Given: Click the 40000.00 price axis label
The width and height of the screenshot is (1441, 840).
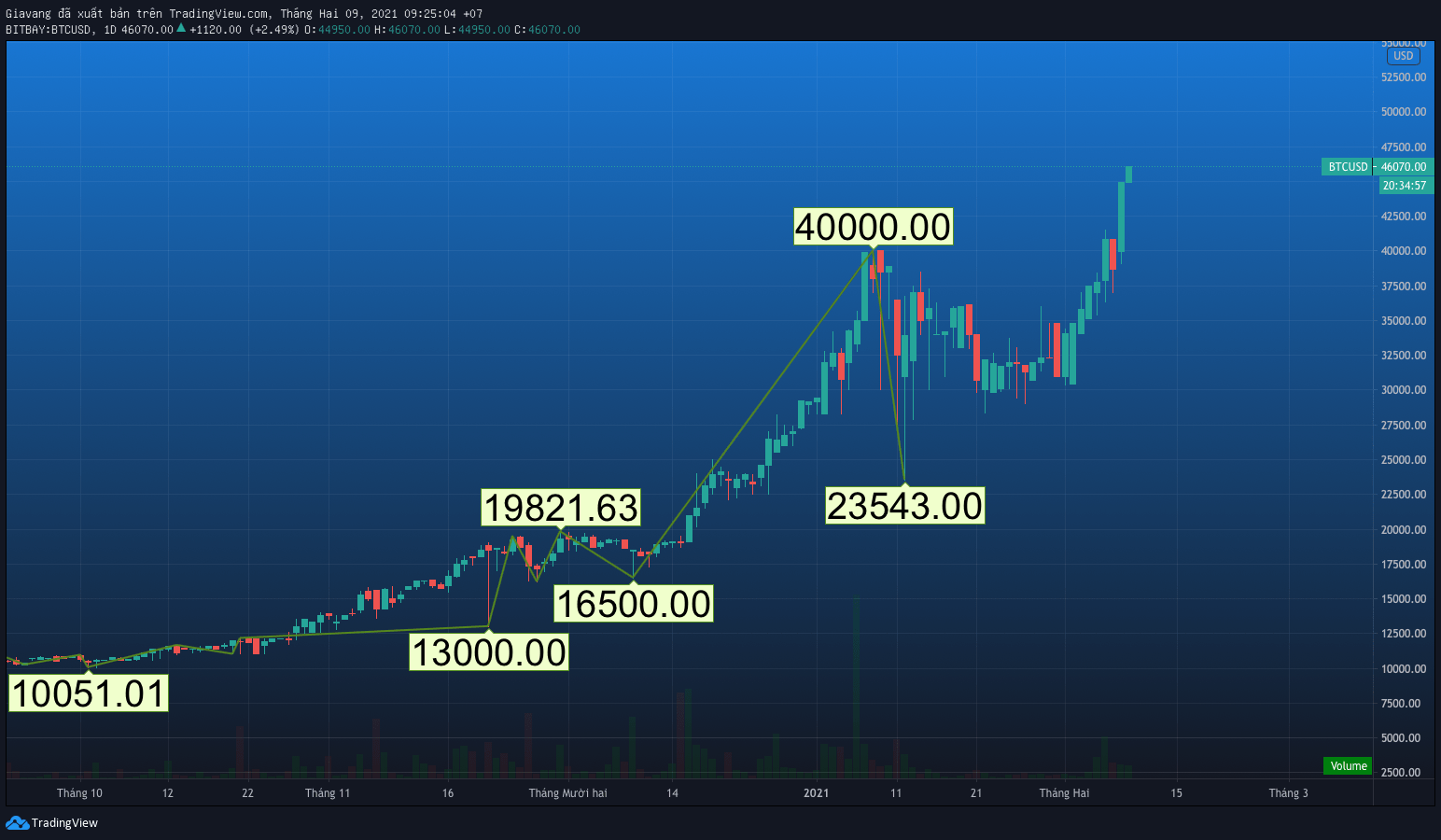Looking at the screenshot, I should coord(1404,251).
